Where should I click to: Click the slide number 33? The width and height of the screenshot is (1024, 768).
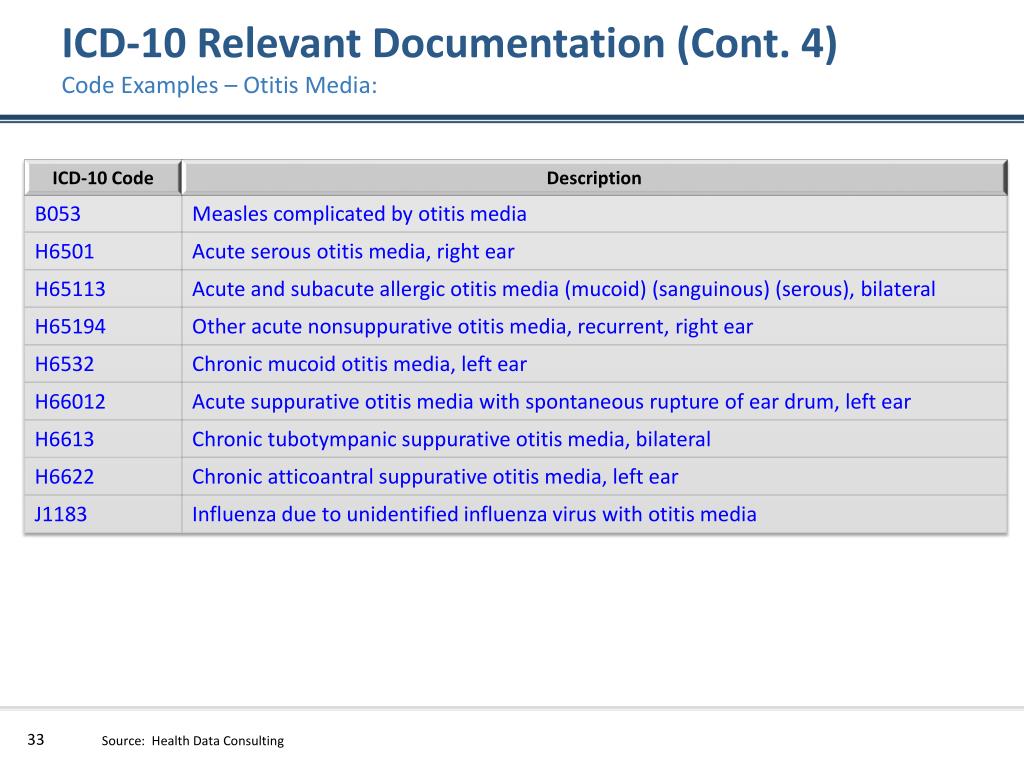(x=36, y=739)
